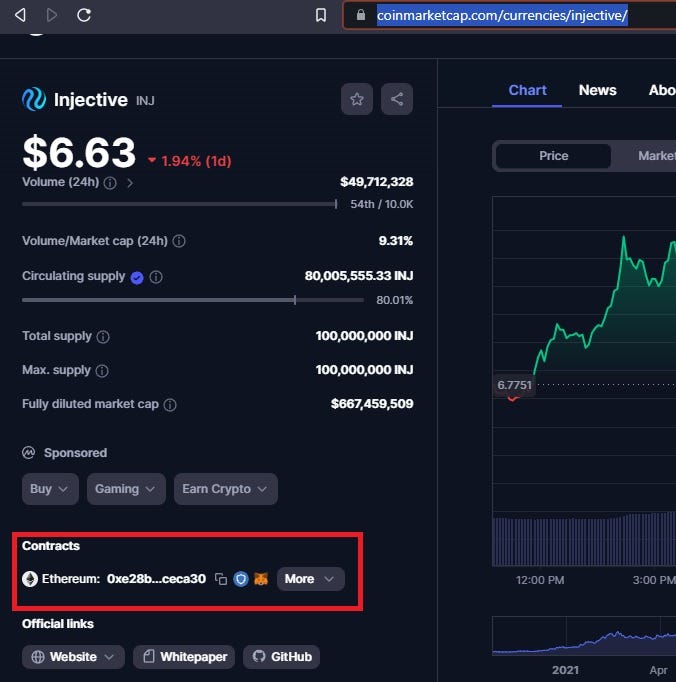This screenshot has width=676, height=682.
Task: Click the $49,712,328 volume value
Action: click(377, 182)
